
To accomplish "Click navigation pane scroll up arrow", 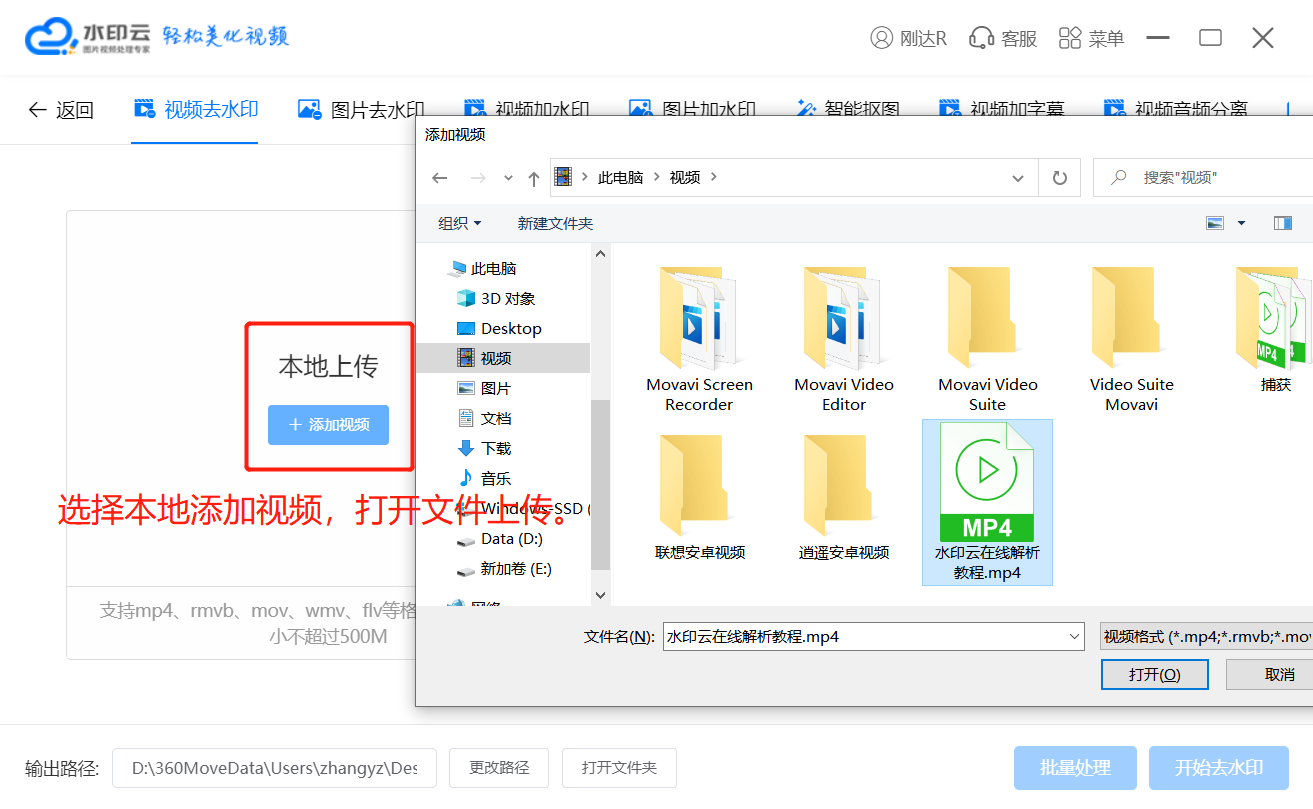I will (601, 254).
